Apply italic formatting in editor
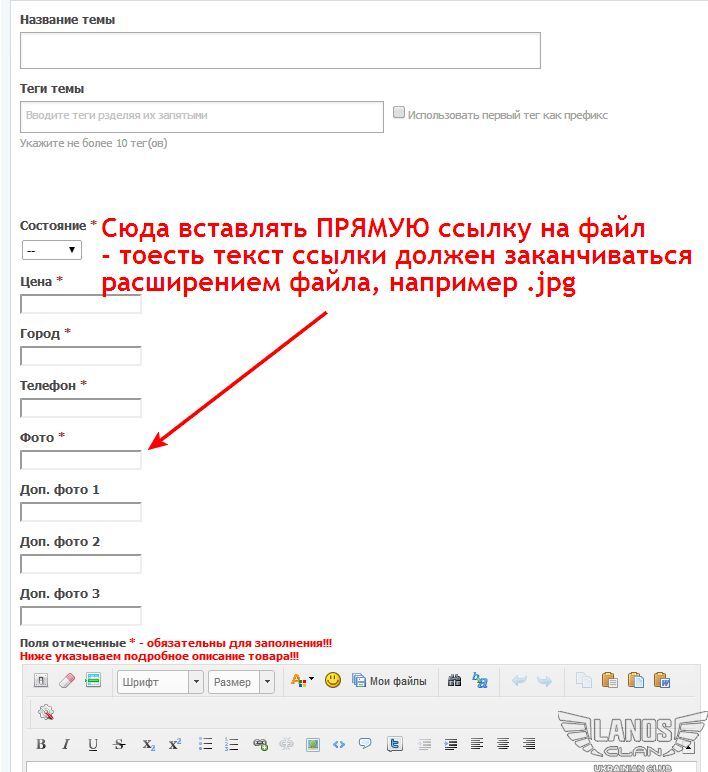 point(66,744)
